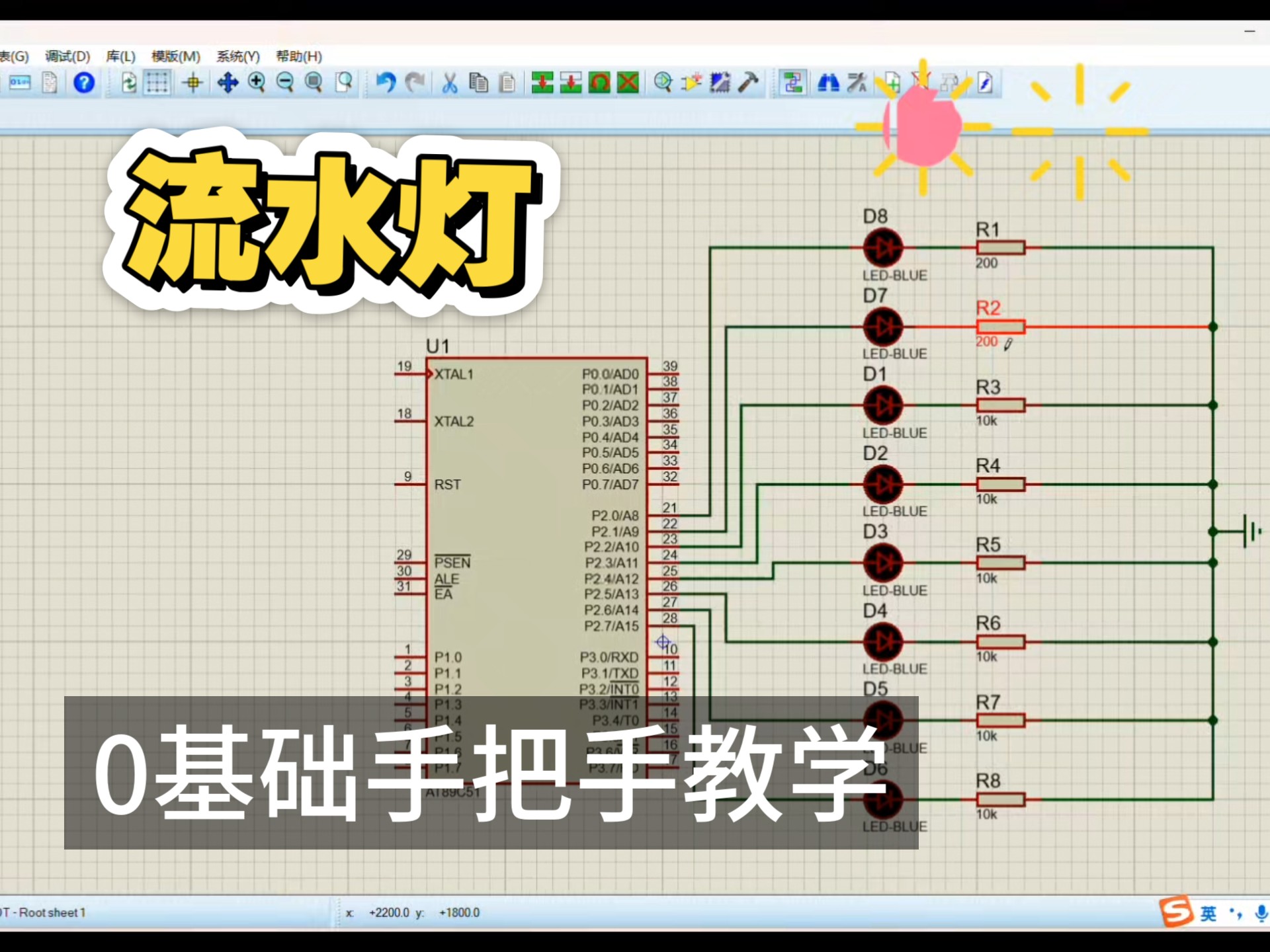The height and width of the screenshot is (952, 1270).
Task: Click the block copy icon
Action: 542,83
